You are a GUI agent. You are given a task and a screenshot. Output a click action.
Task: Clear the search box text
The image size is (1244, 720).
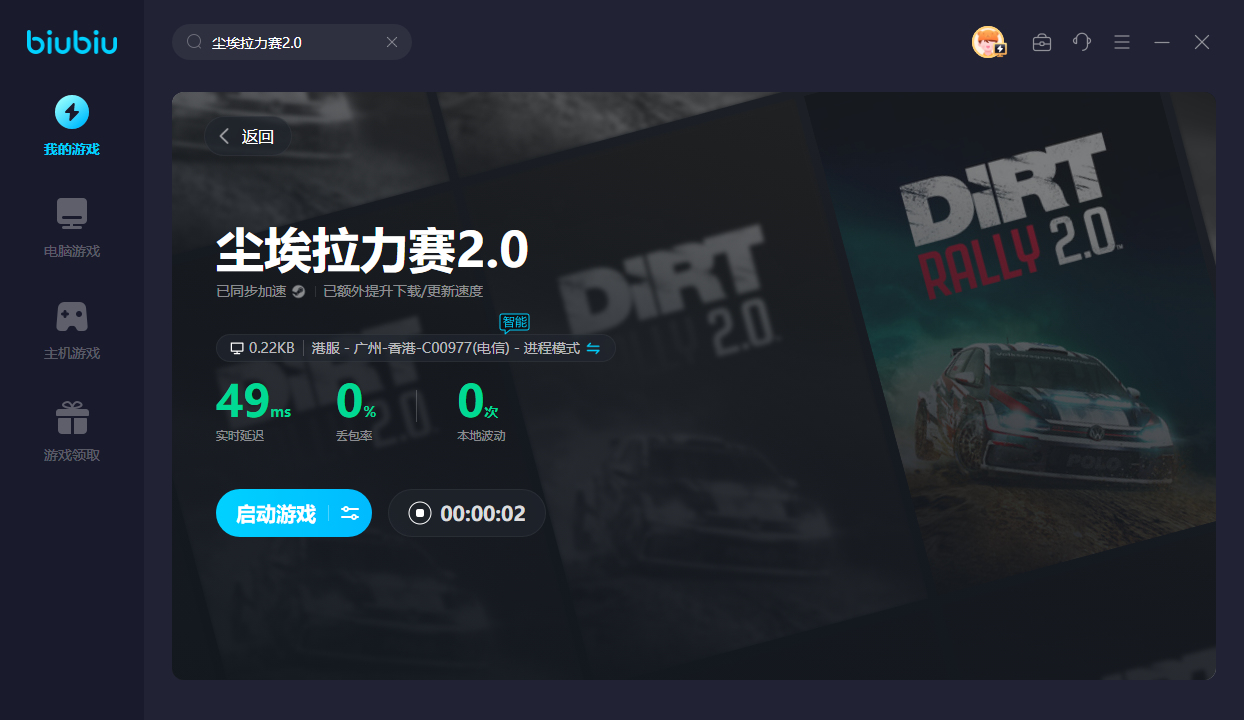point(392,42)
